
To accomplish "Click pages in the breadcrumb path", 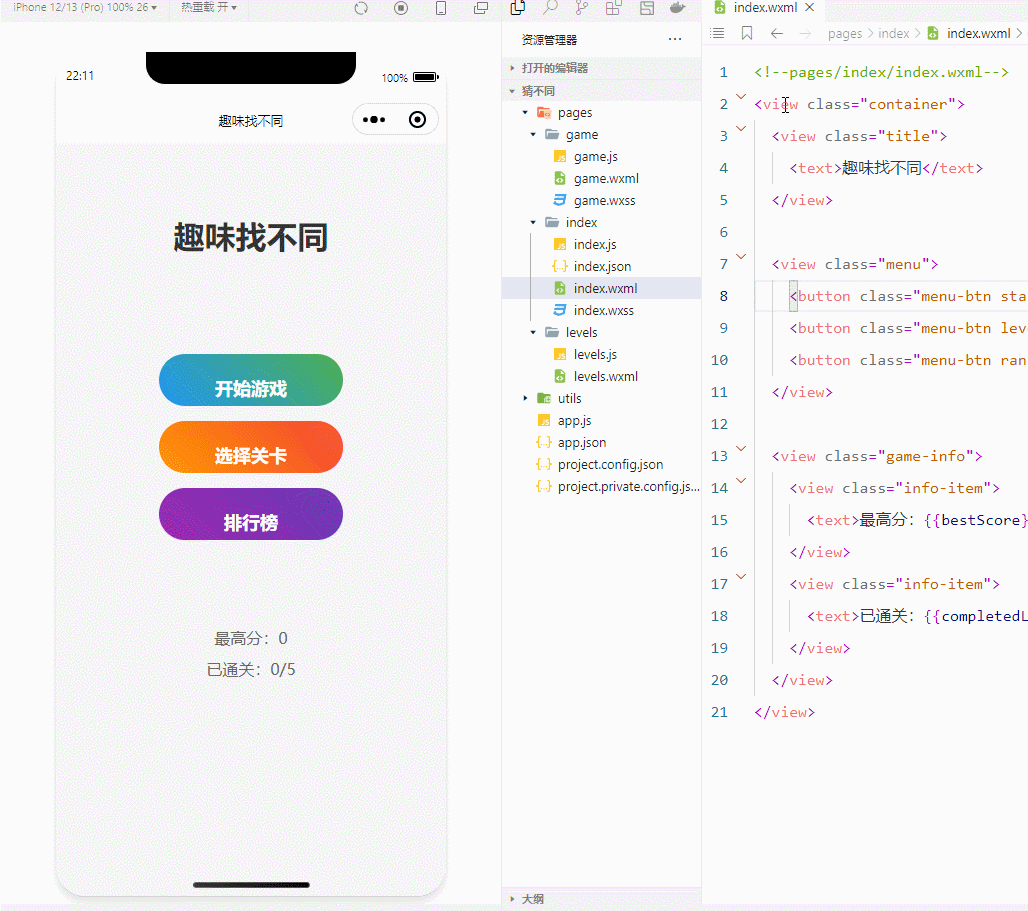I will pyautogui.click(x=844, y=33).
